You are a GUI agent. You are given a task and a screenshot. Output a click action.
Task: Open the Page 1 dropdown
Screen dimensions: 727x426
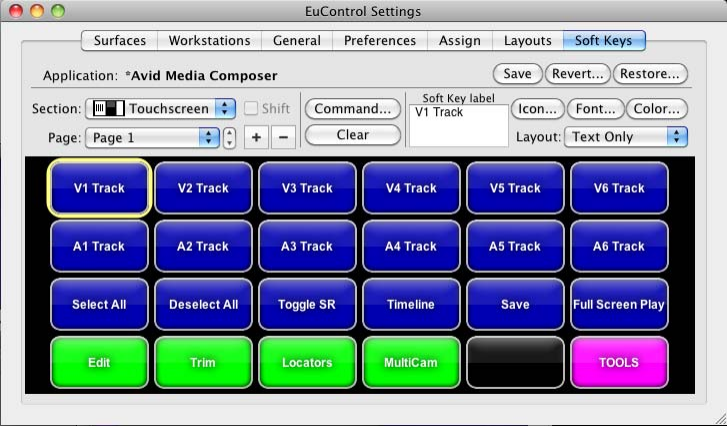coord(152,138)
